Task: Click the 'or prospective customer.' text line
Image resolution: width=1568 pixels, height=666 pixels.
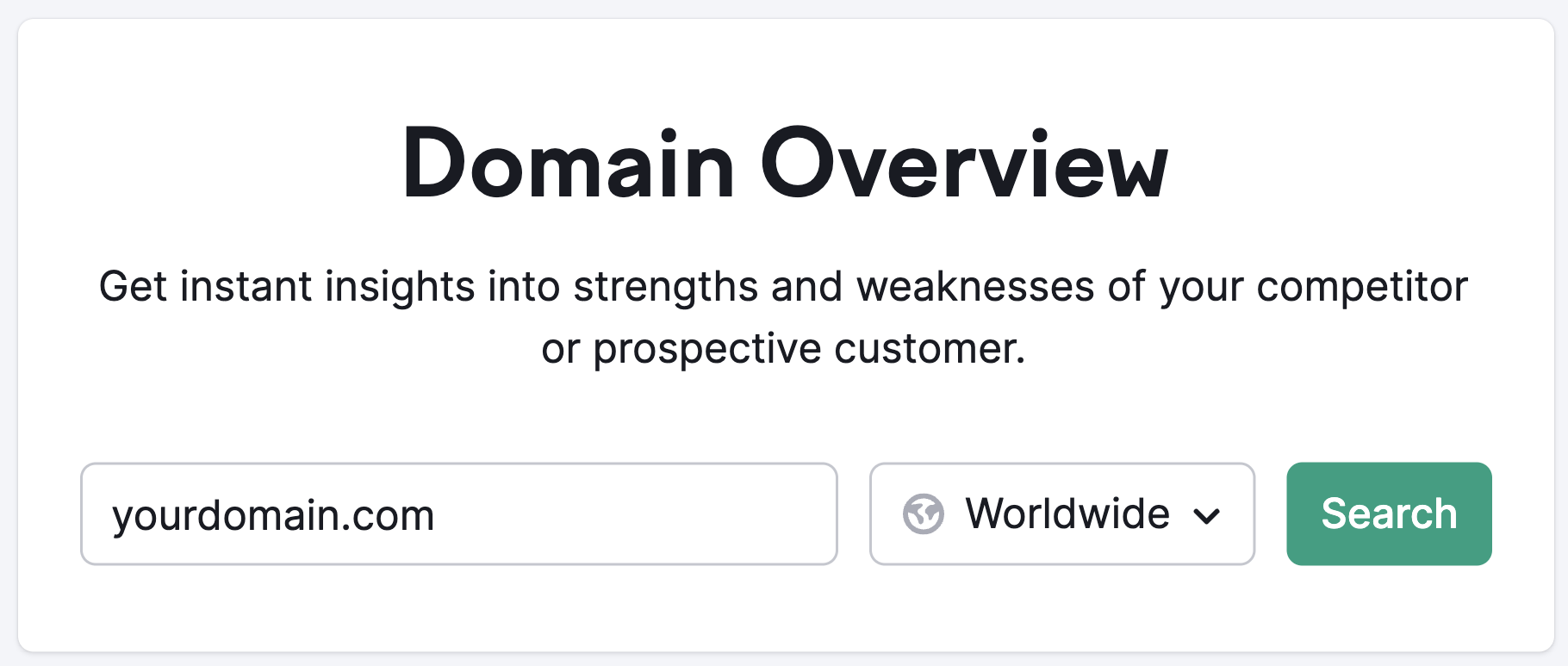Action: [x=783, y=349]
